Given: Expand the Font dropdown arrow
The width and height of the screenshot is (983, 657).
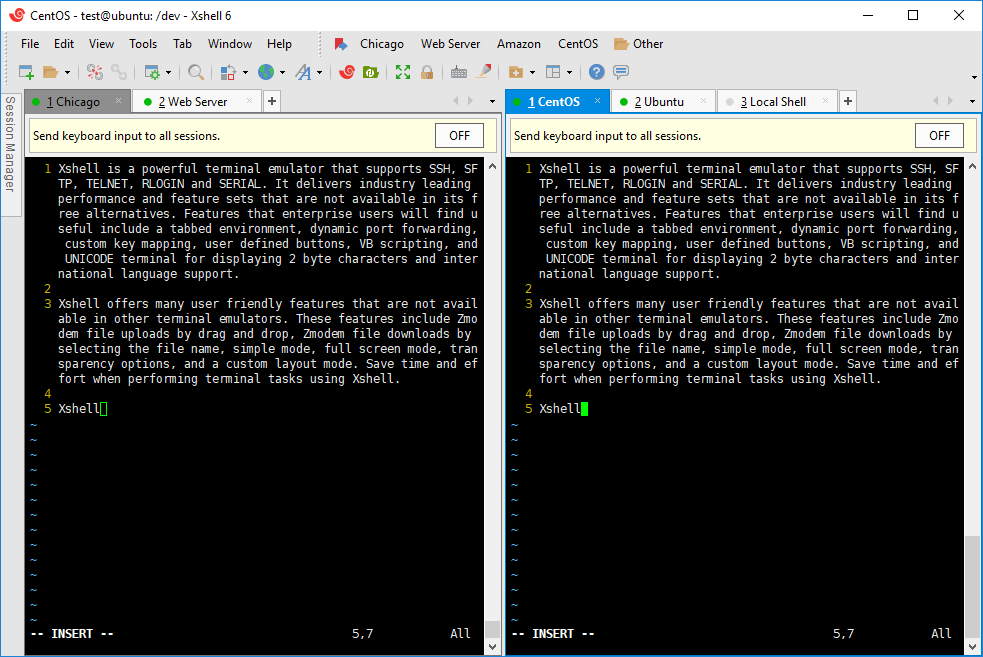Looking at the screenshot, I should click(x=319, y=73).
